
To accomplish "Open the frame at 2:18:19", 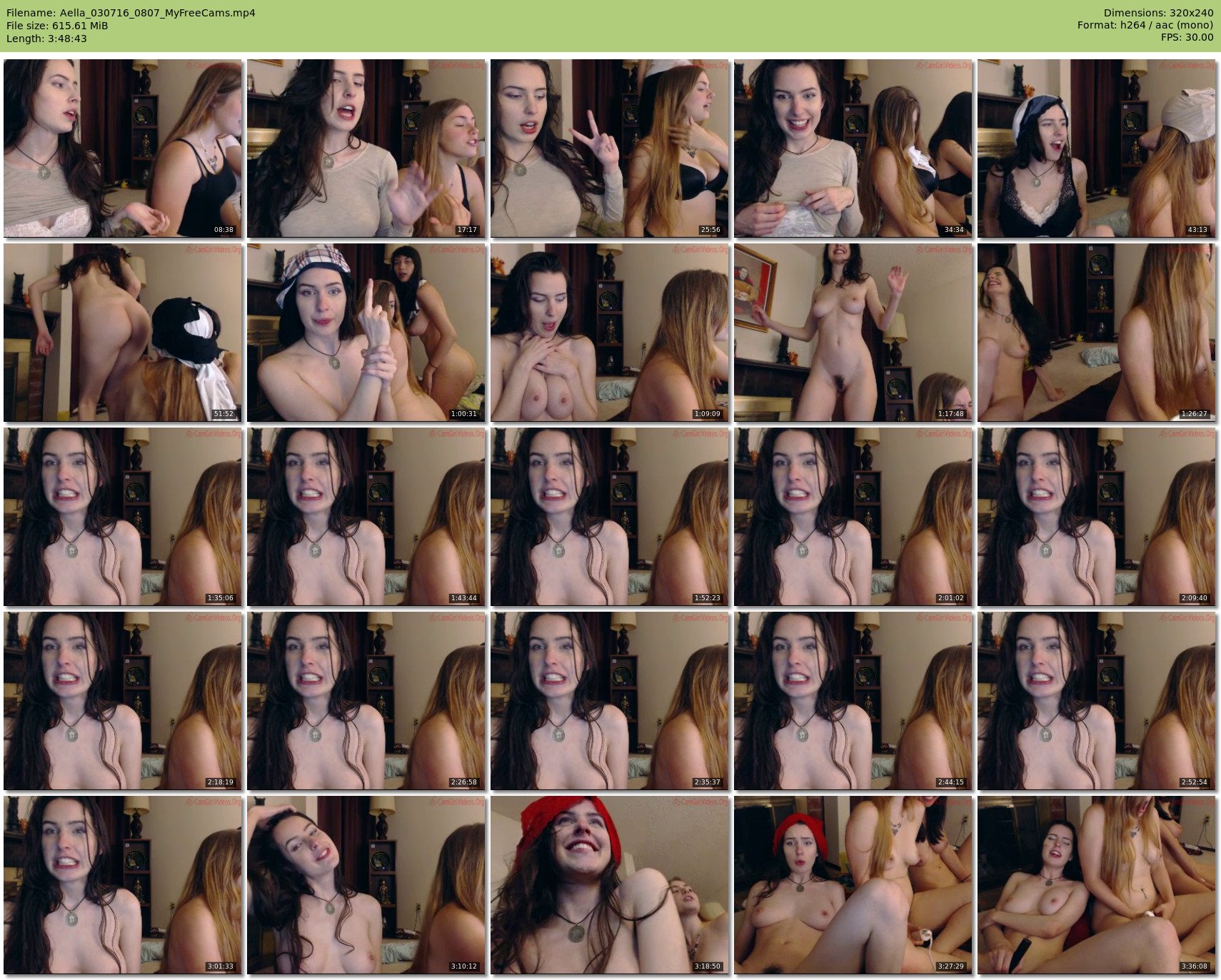I will (123, 701).
